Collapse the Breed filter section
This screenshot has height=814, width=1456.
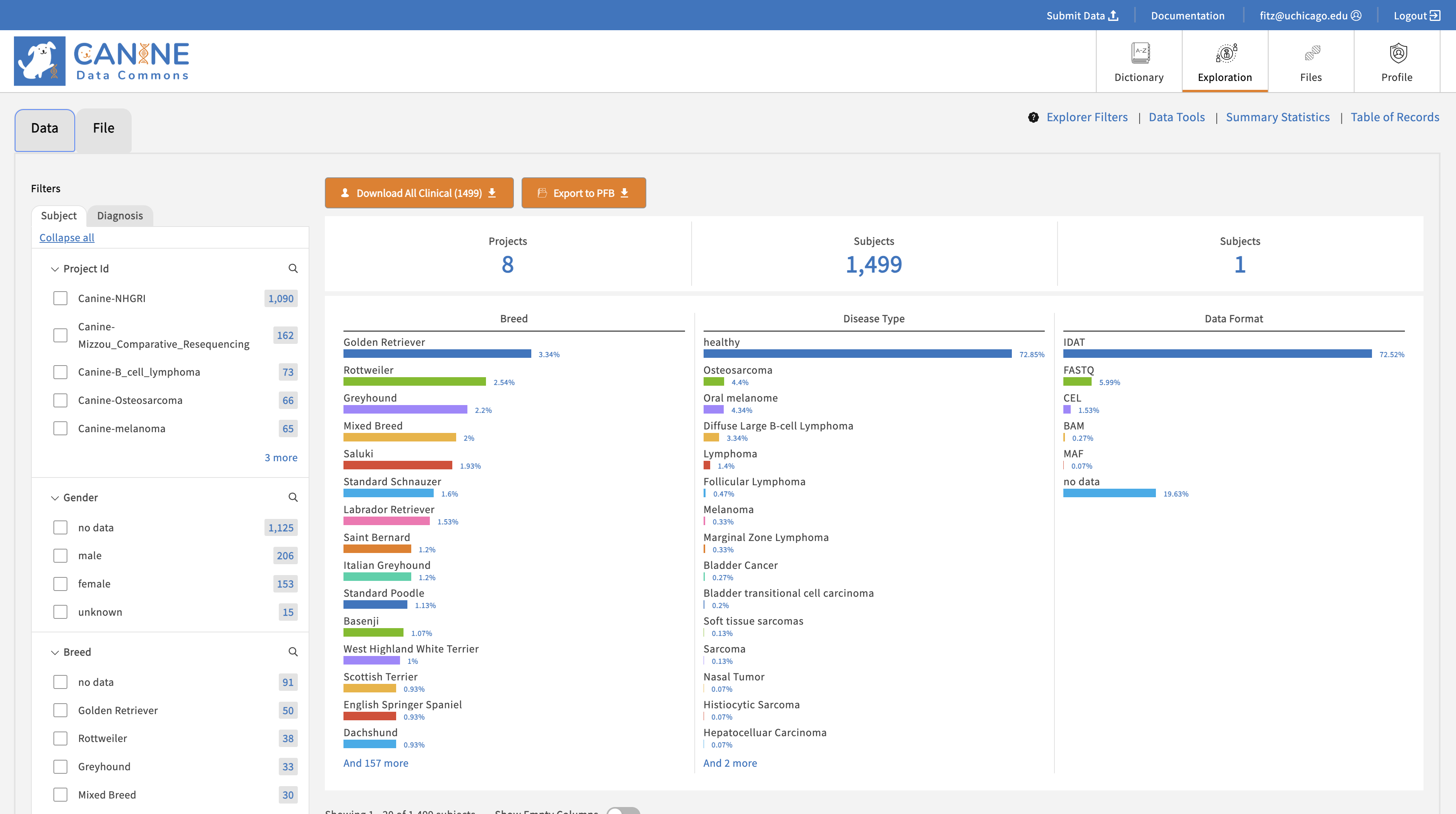tap(55, 653)
